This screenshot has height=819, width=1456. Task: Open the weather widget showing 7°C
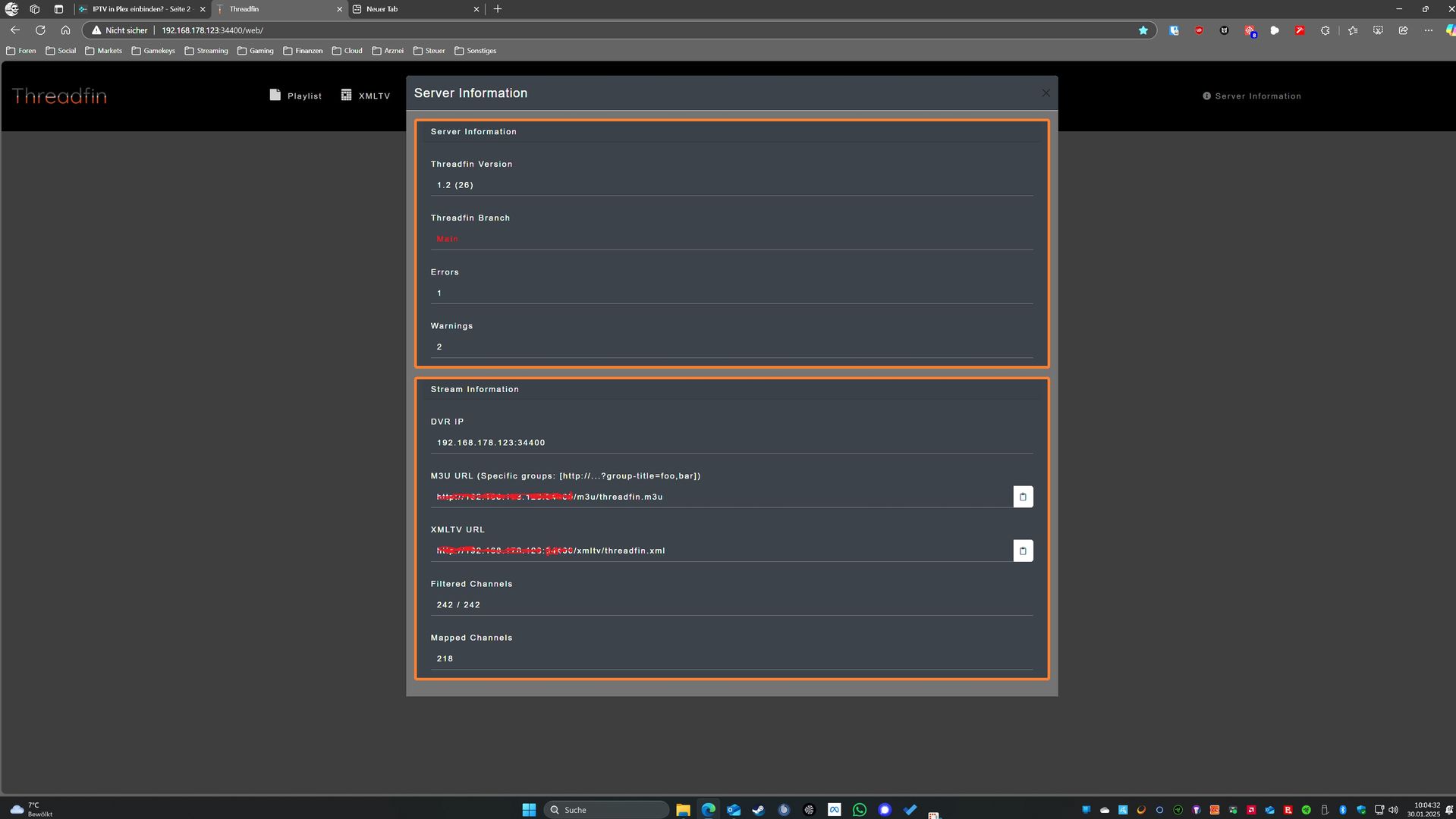point(30,809)
